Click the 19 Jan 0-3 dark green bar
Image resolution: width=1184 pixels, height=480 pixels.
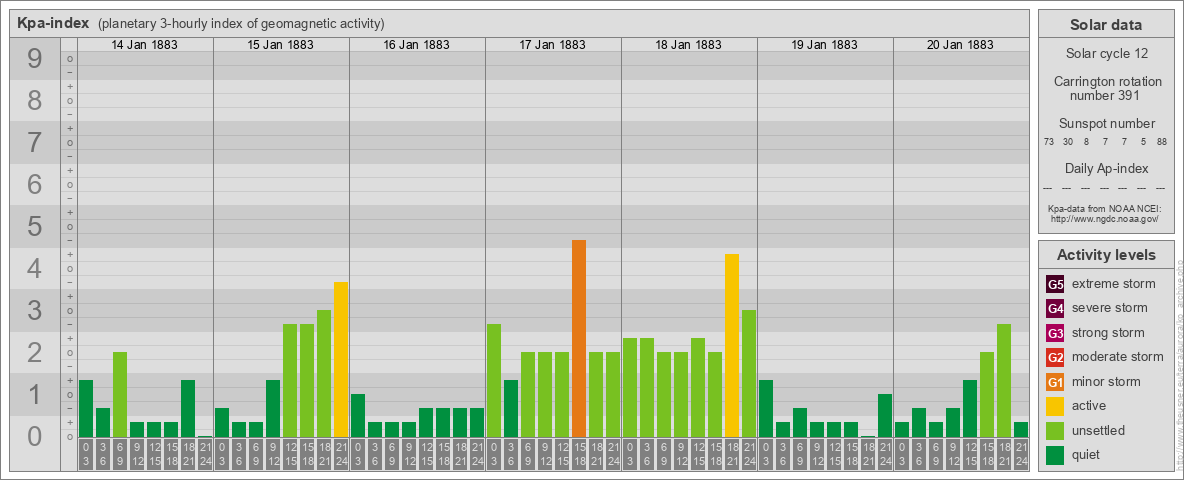coord(766,409)
